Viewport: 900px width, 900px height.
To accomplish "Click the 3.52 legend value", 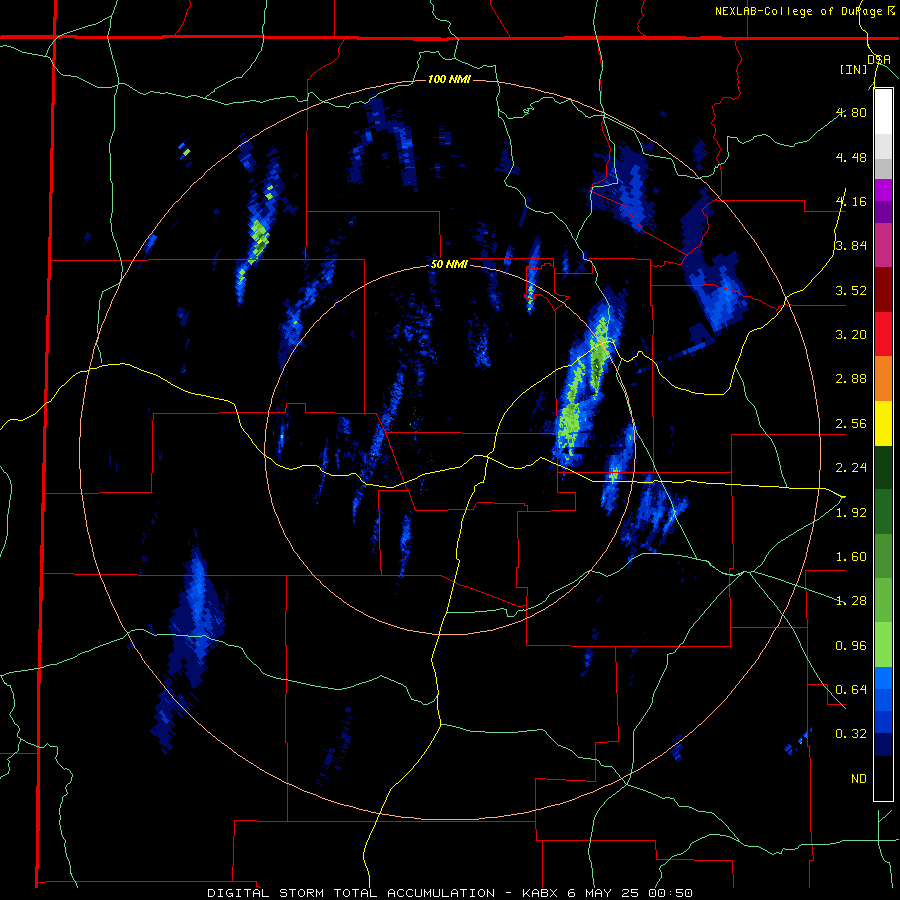I will (851, 290).
